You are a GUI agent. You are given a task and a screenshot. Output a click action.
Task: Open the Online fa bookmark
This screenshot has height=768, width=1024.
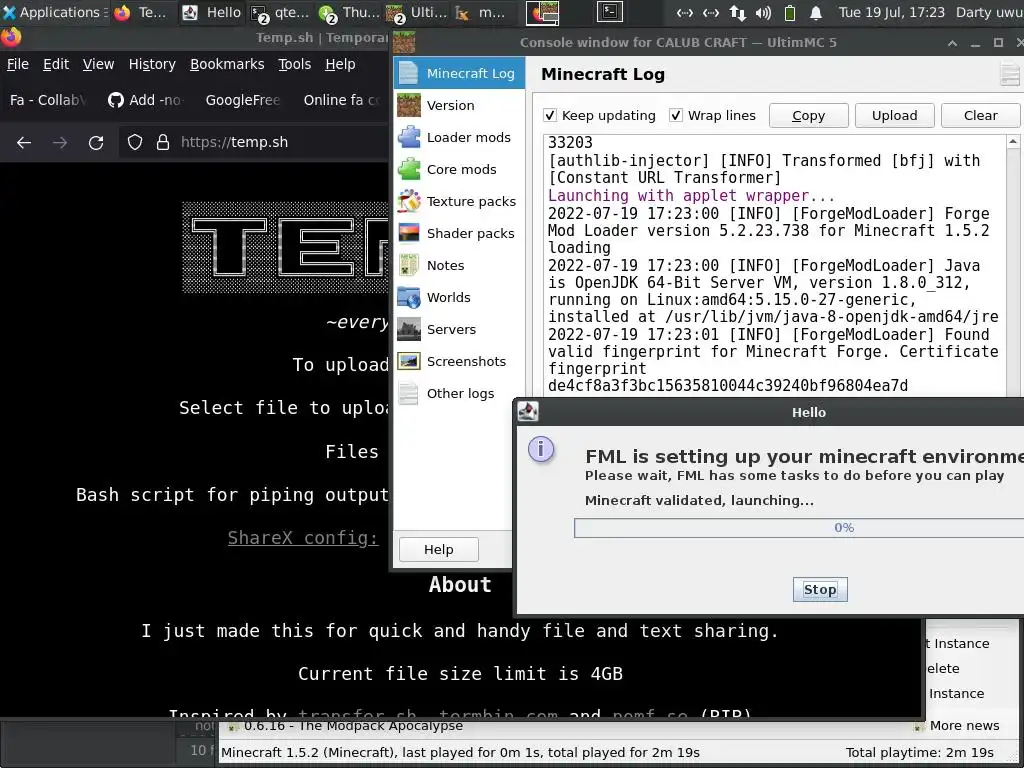(341, 100)
